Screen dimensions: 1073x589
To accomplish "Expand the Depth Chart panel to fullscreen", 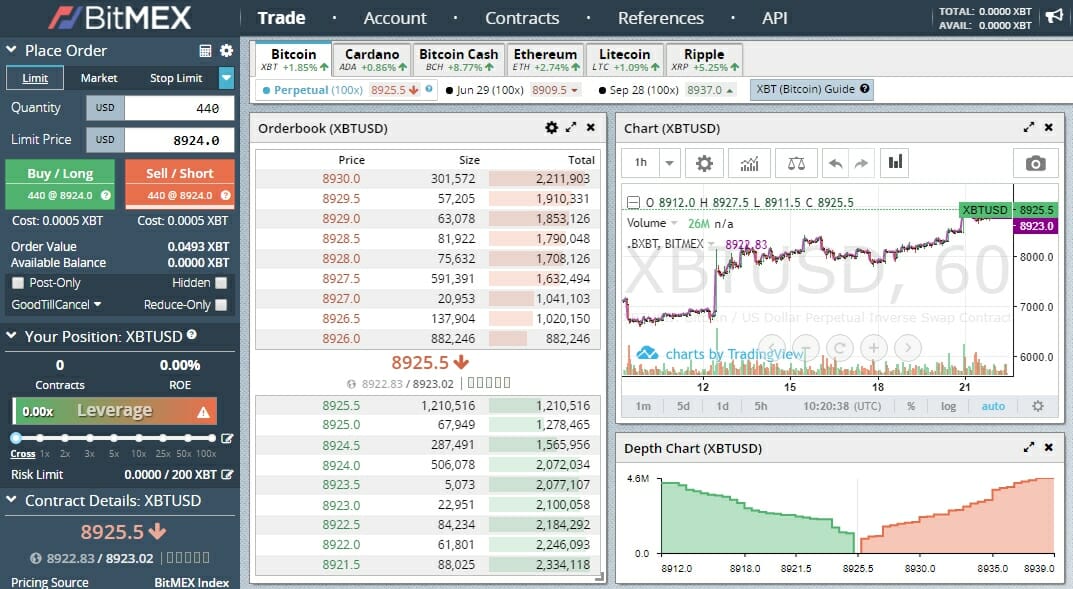I will [x=1029, y=447].
